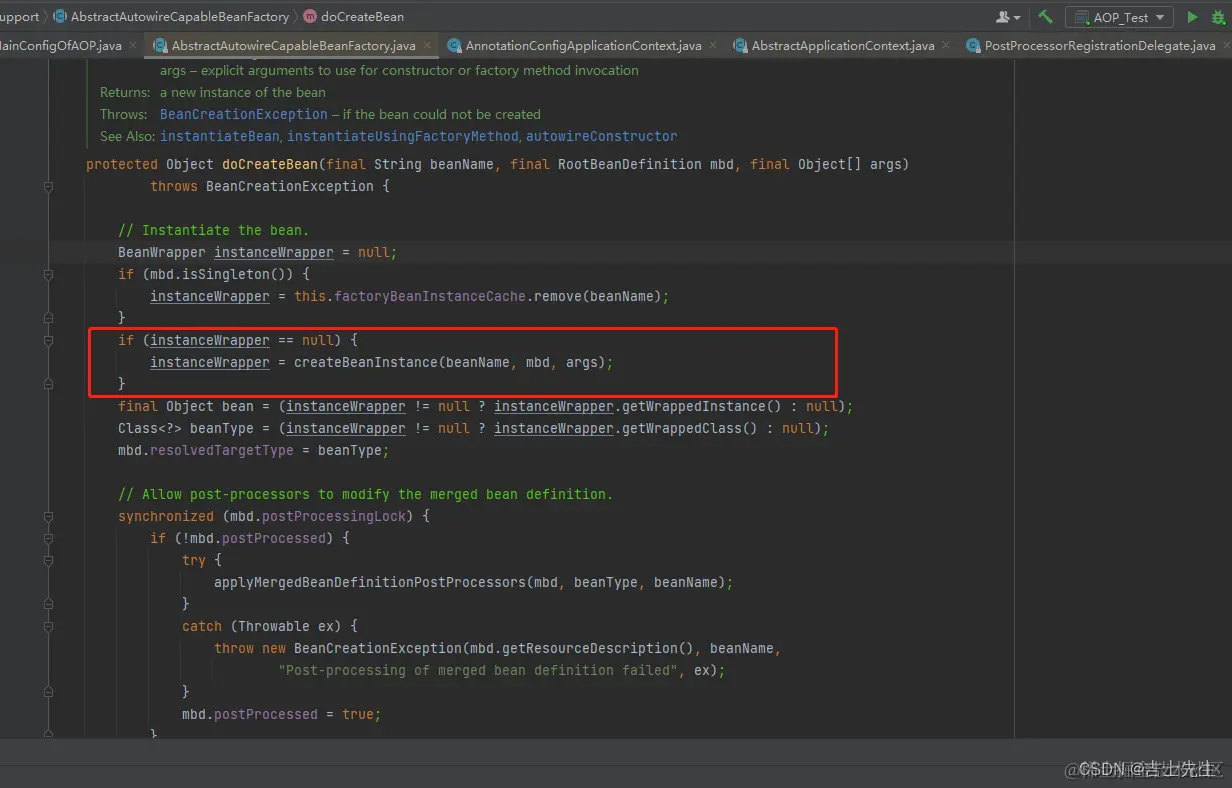This screenshot has width=1232, height=788.
Task: Collapse the 'if (mbd.isSingleton())' block
Action: tap(48, 274)
